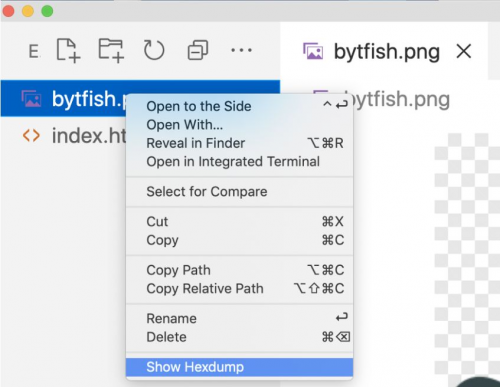Choose Cut from the context menu
This screenshot has height=387, width=500.
pos(239,222)
